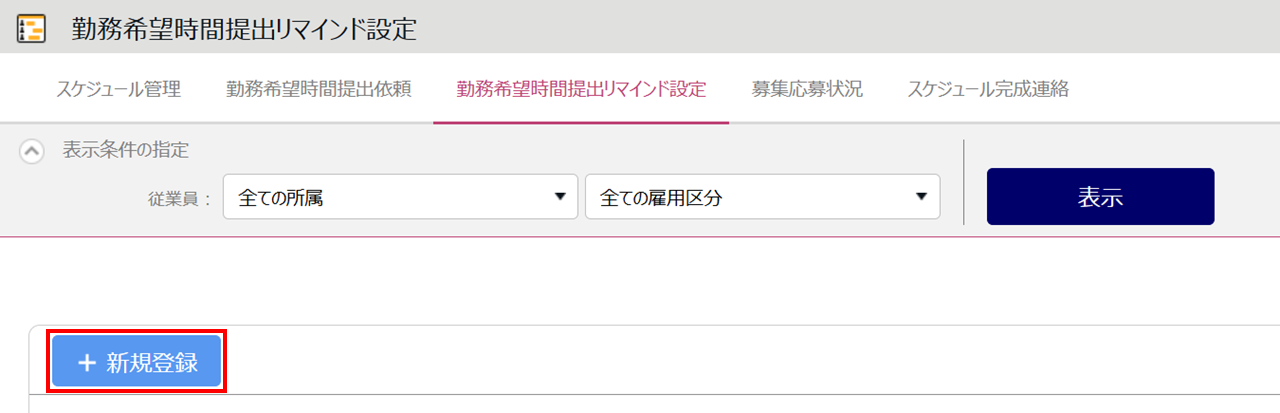Click the arrow of the 全ての雇用区分 combo box

click(x=921, y=197)
